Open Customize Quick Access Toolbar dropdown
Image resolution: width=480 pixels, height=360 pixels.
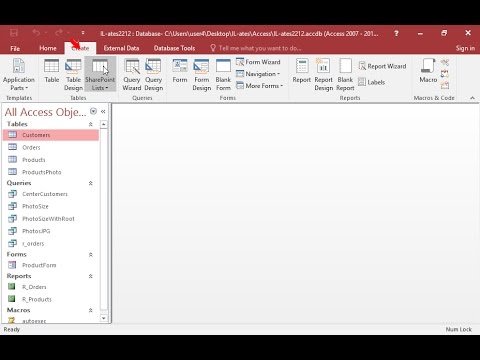tap(83, 33)
